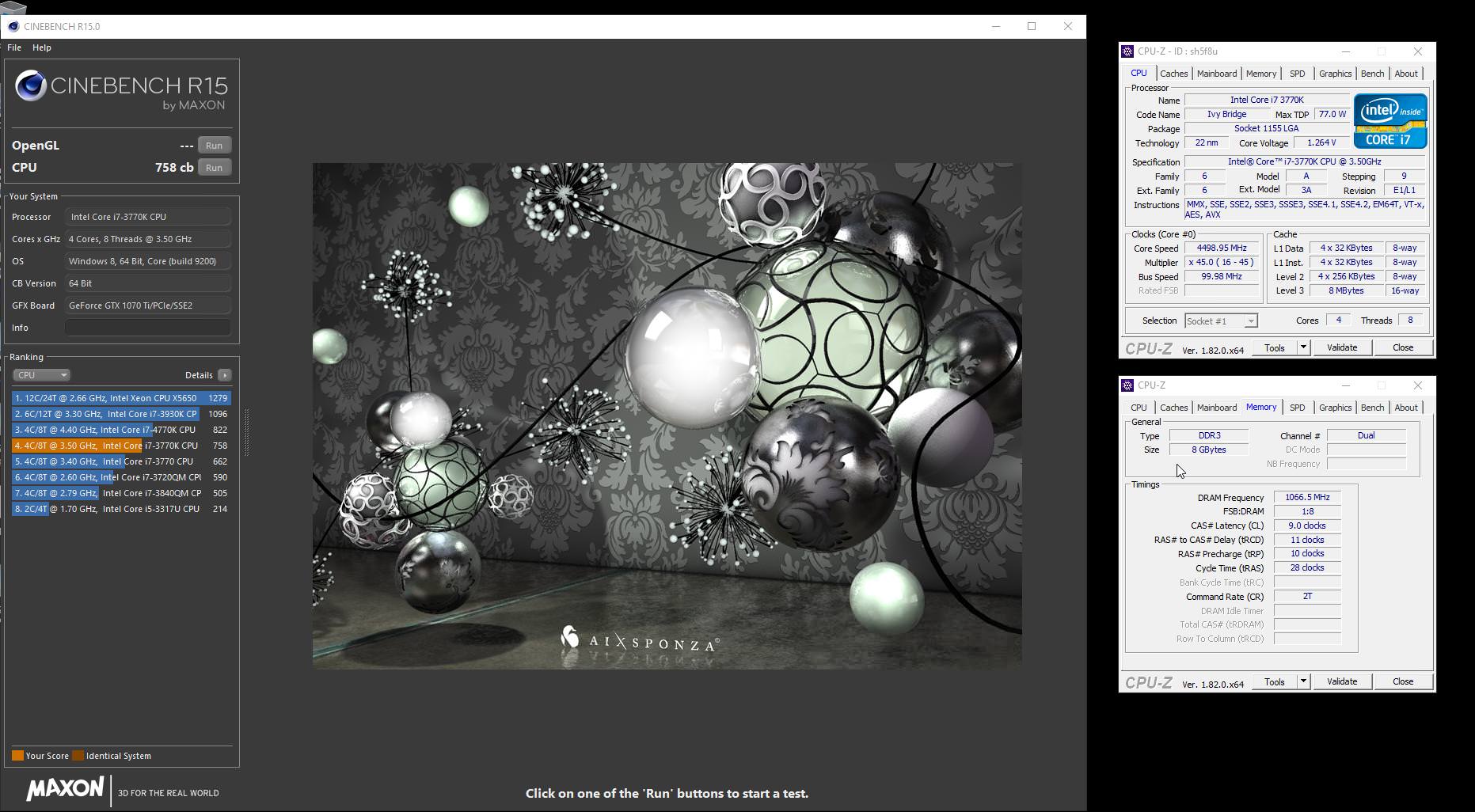The width and height of the screenshot is (1475, 812).
Task: Switch to Graphics tab in lower CPU-Z window
Action: point(1335,408)
